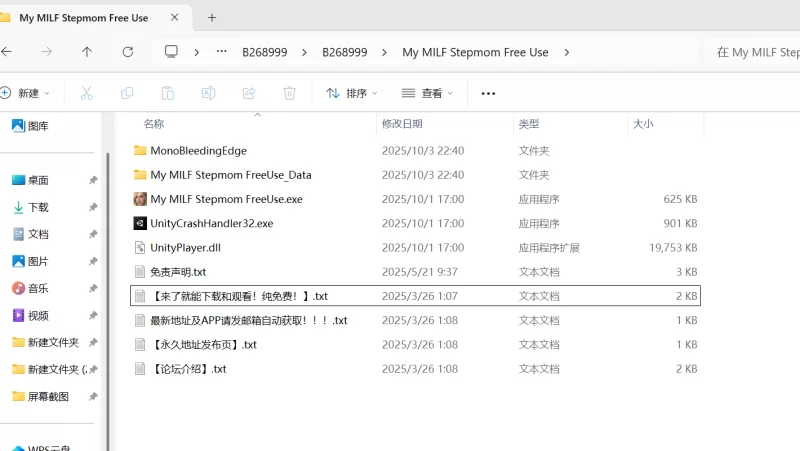Image resolution: width=800 pixels, height=451 pixels.
Task: Open 图片 in the sidebar
Action: (30, 261)
